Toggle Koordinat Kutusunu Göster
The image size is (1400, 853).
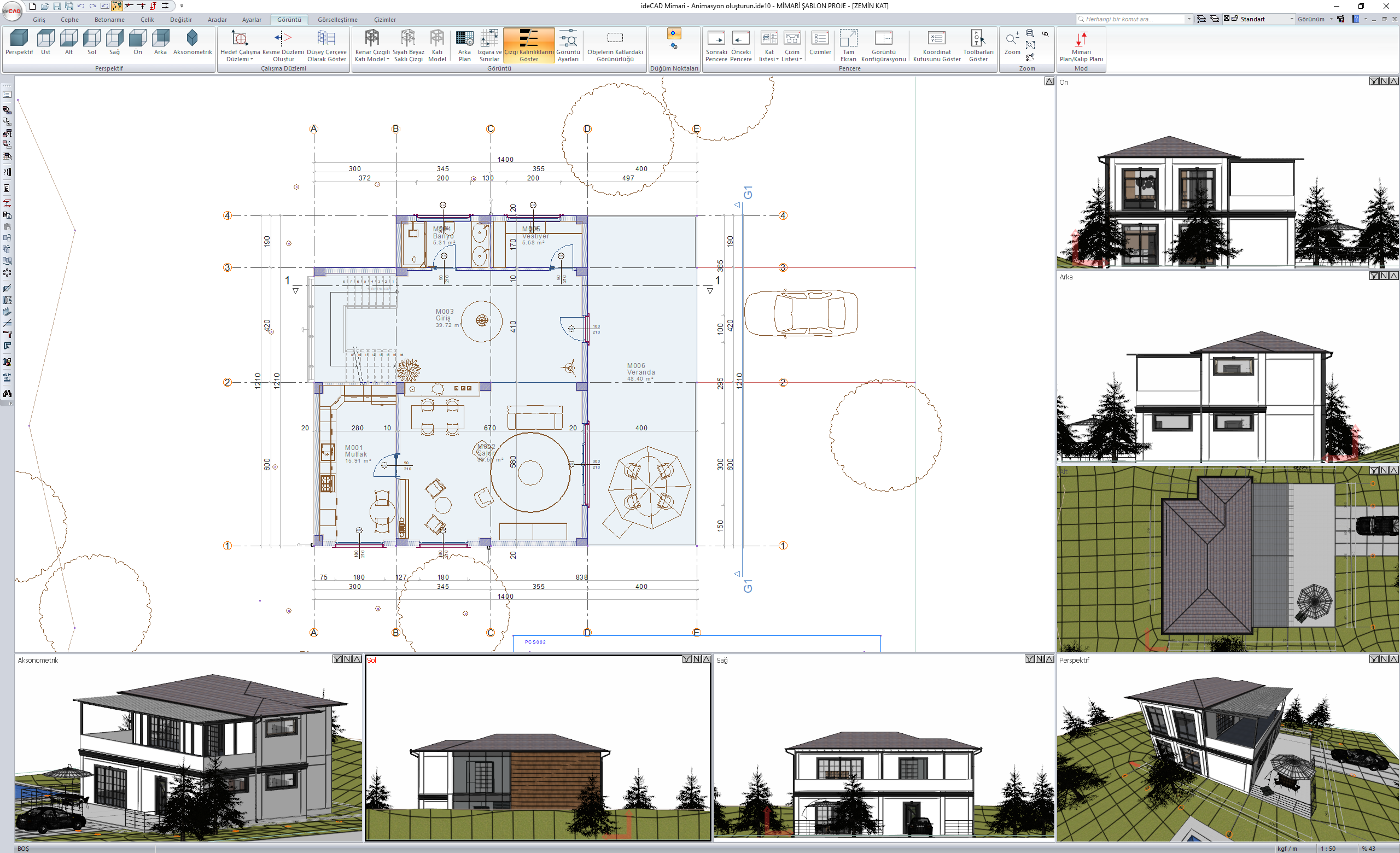tap(936, 45)
